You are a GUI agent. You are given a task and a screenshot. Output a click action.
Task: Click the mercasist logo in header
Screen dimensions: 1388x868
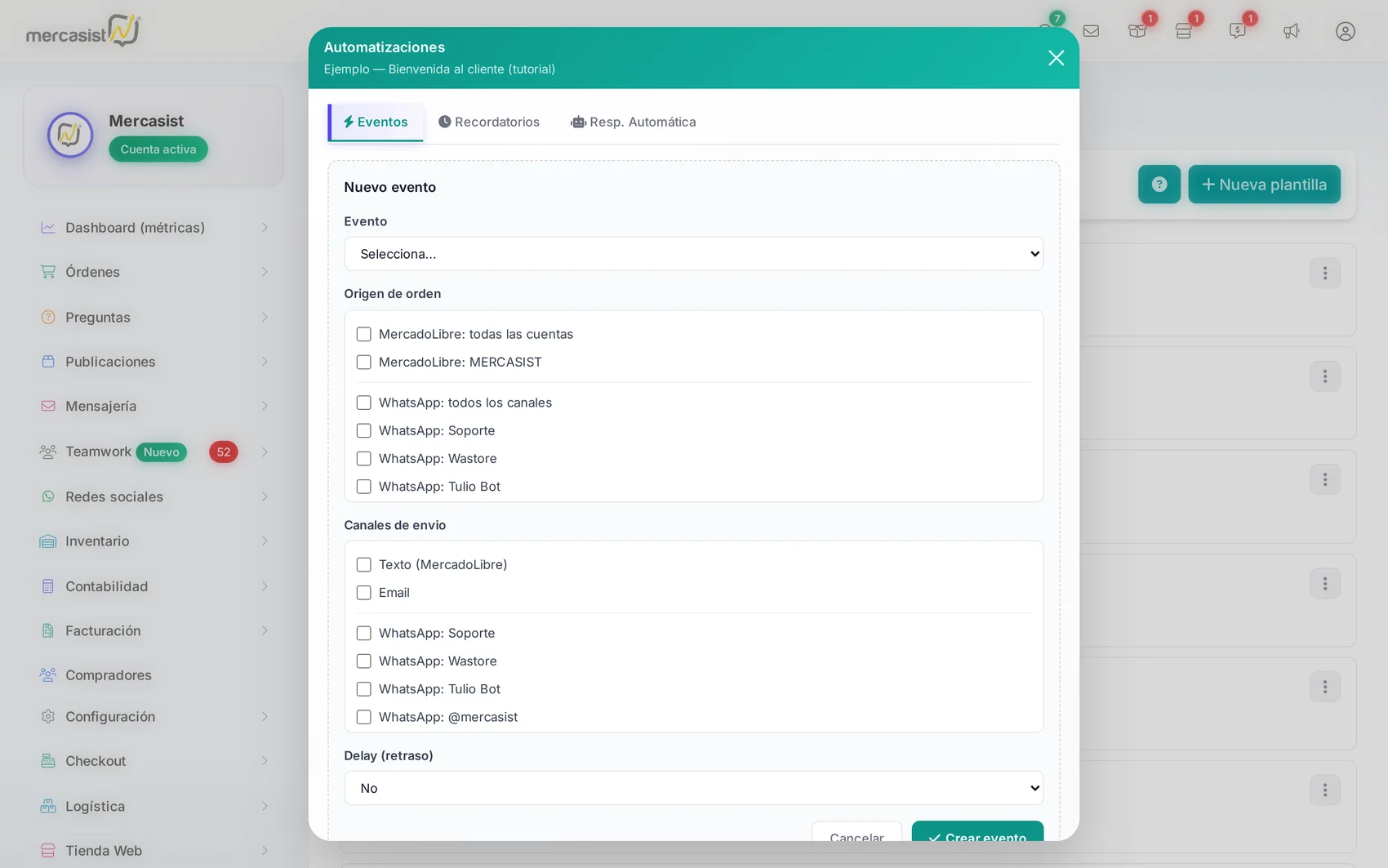click(83, 31)
